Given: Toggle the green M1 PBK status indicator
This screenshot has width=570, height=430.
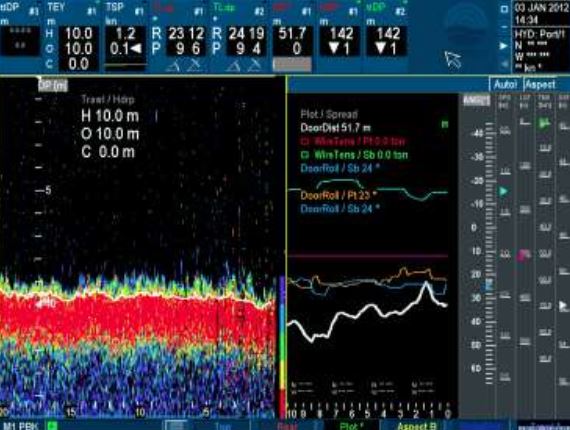Looking at the screenshot, I should coord(52,425).
